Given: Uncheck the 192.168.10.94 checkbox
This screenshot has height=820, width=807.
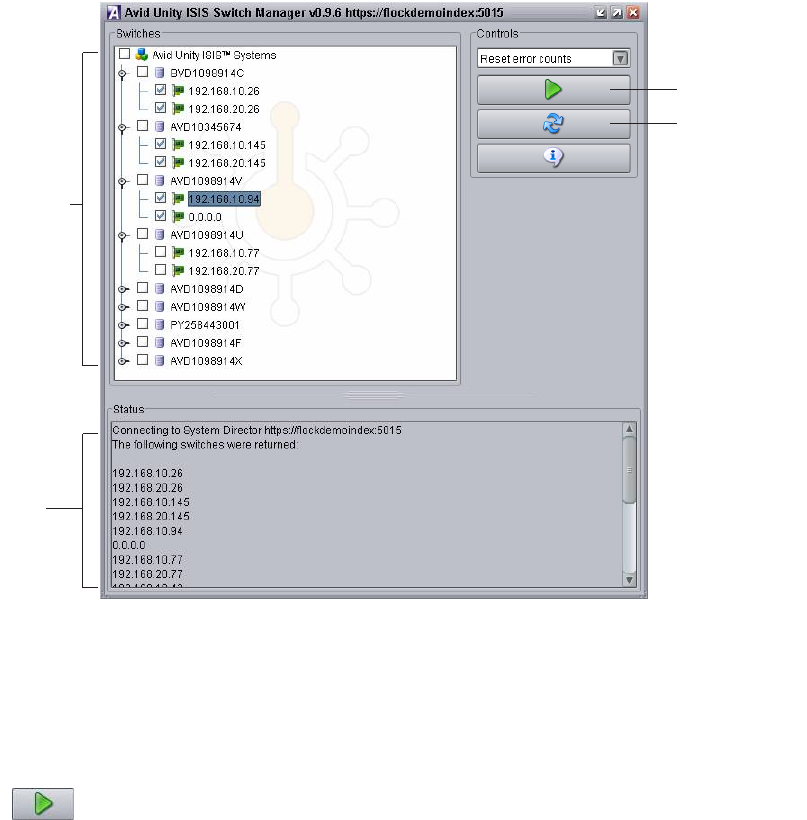Looking at the screenshot, I should click(161, 198).
